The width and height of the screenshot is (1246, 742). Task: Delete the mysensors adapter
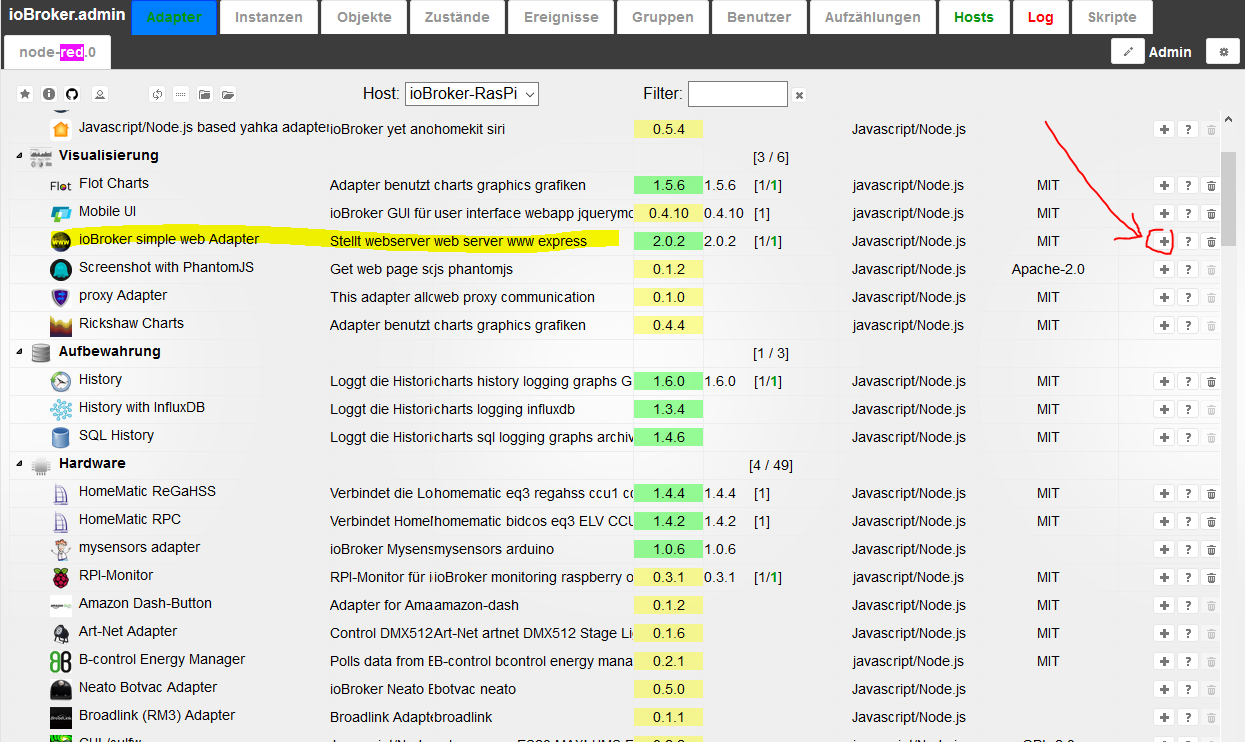[1212, 549]
